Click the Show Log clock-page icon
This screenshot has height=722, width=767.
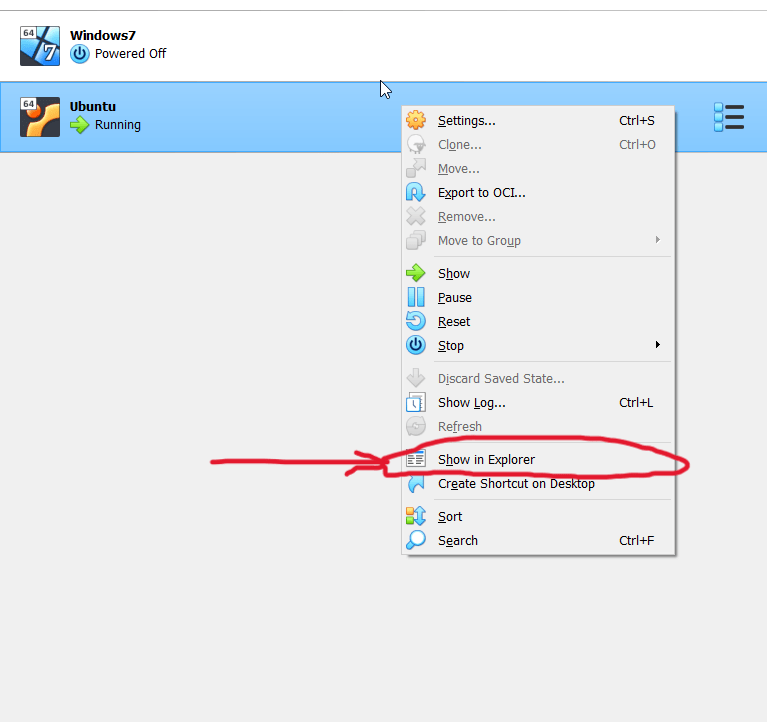tap(416, 402)
